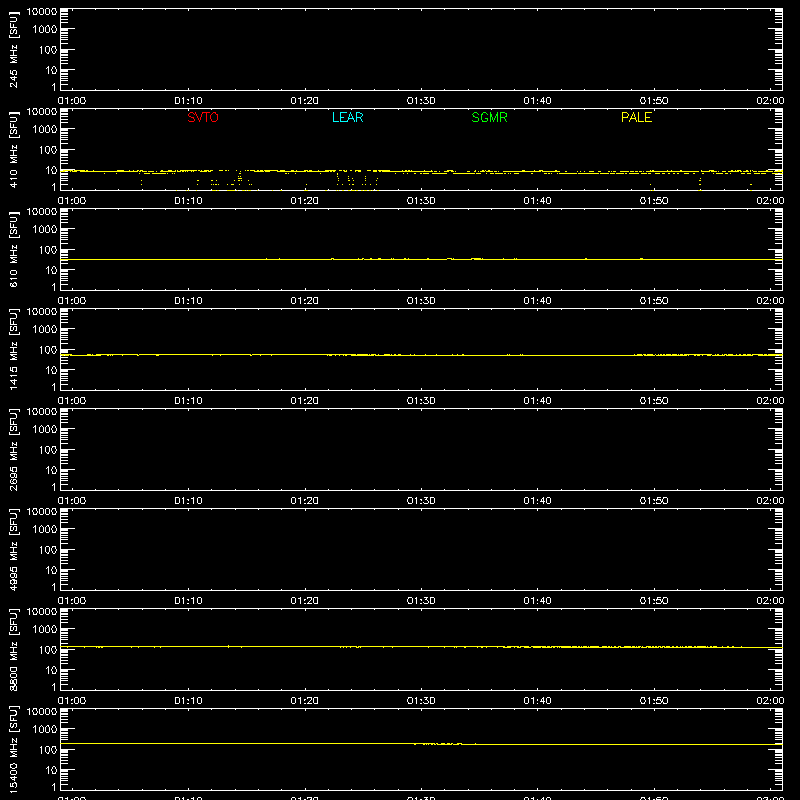Click the 100 tick label on 4995 MHz axis
Image resolution: width=800 pixels, height=800 pixels.
48,550
